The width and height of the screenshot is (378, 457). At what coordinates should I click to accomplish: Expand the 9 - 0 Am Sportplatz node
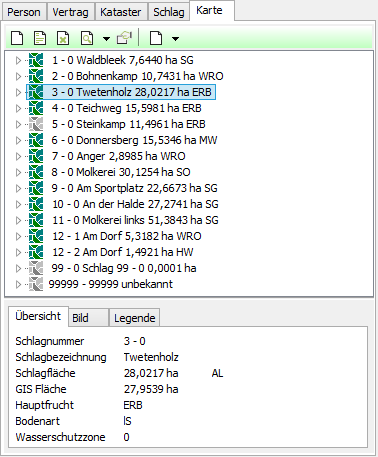click(x=18, y=188)
